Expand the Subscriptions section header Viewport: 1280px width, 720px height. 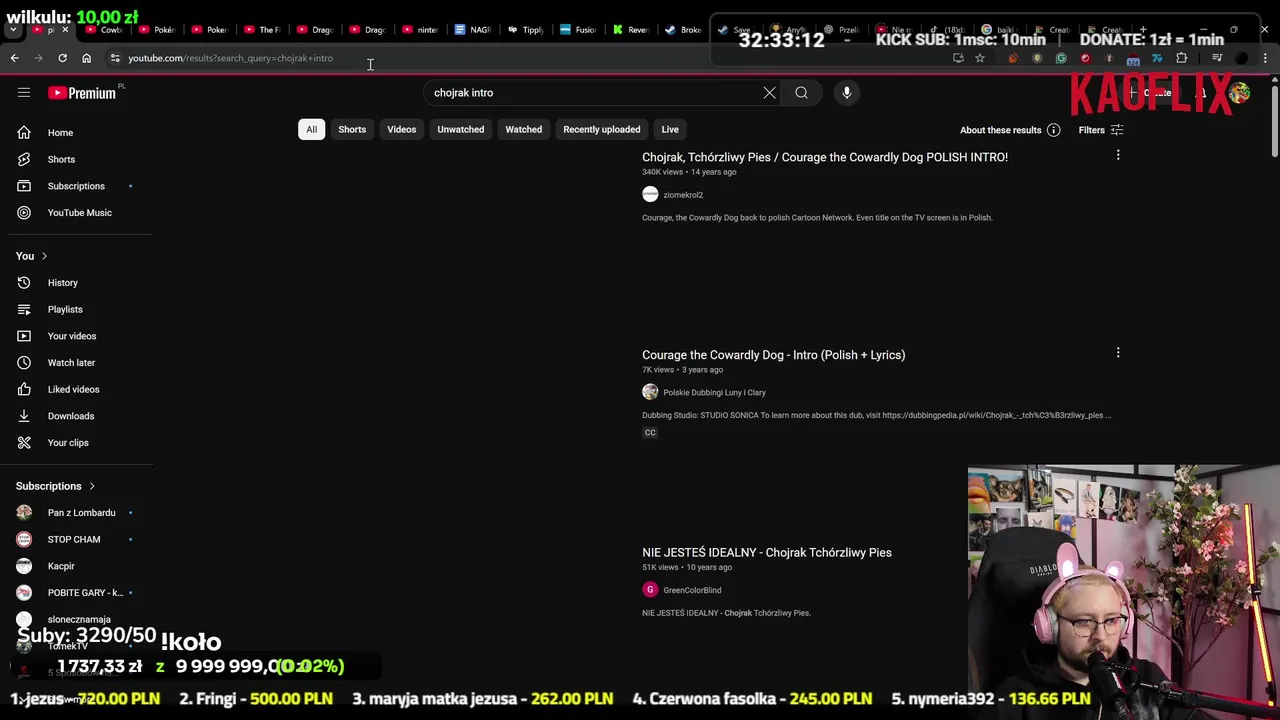click(x=56, y=486)
